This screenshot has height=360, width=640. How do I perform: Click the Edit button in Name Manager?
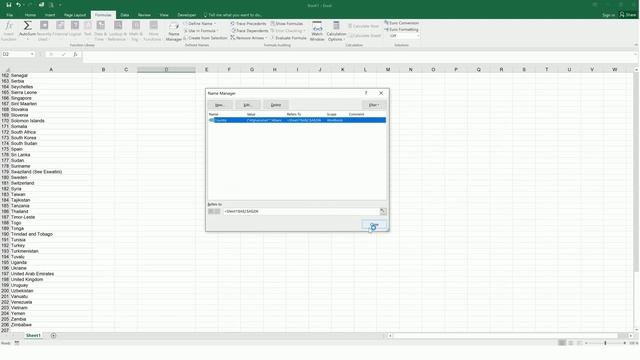[x=247, y=105]
